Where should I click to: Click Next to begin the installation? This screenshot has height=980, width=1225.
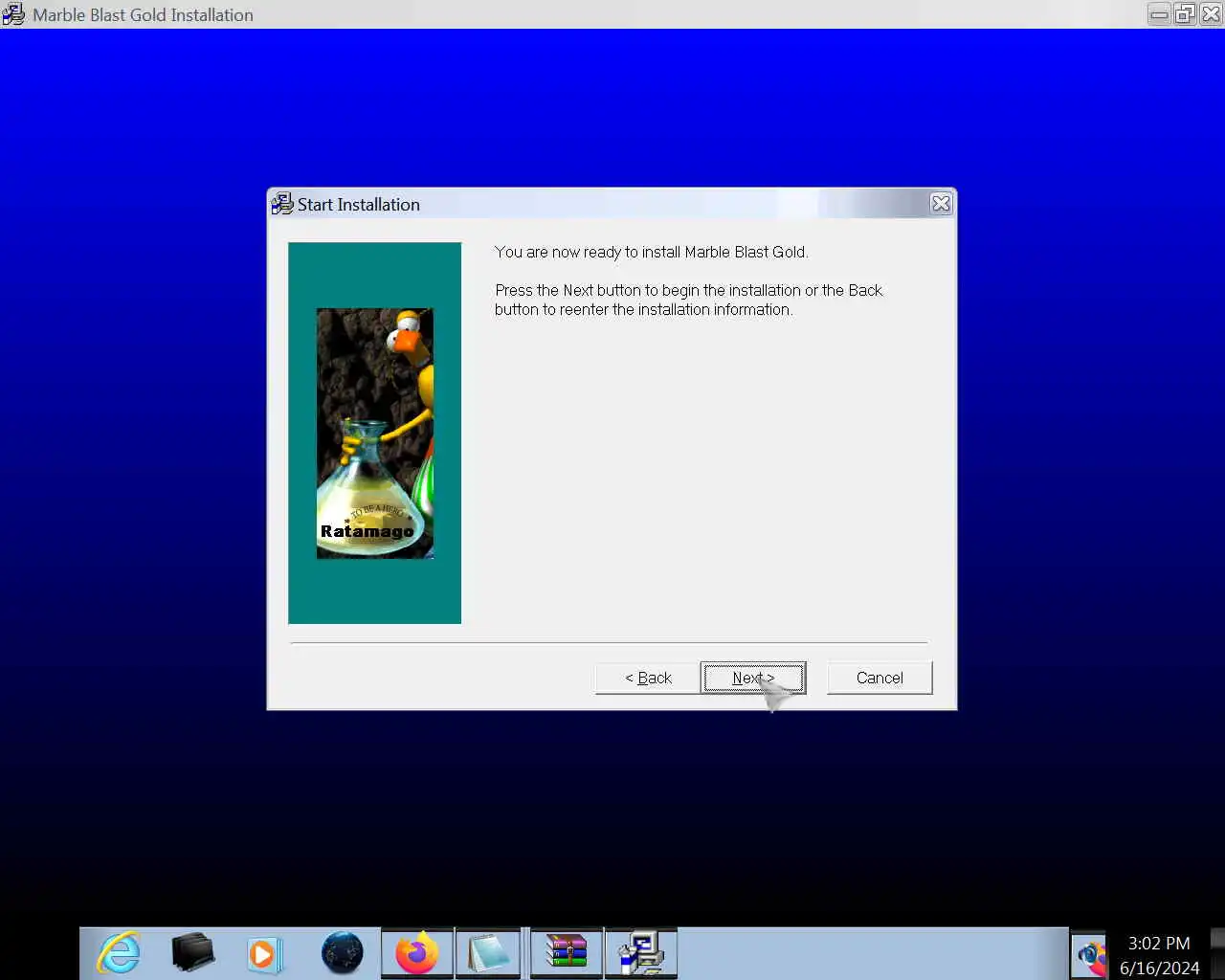753,678
